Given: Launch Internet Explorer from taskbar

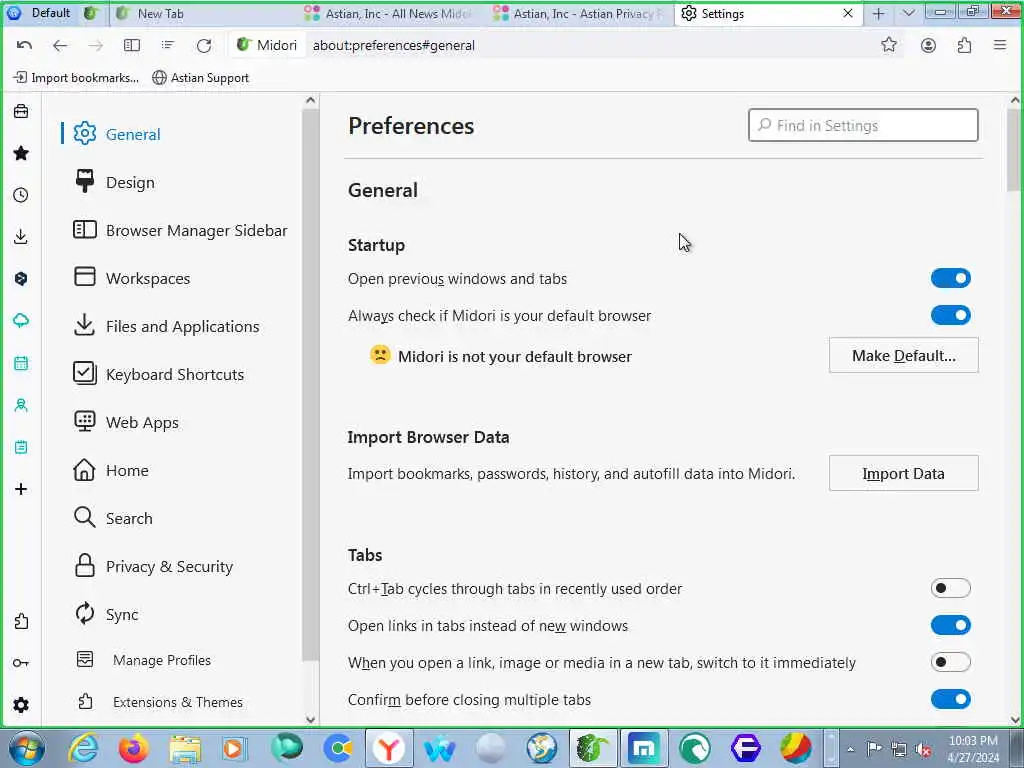Looking at the screenshot, I should tap(84, 748).
